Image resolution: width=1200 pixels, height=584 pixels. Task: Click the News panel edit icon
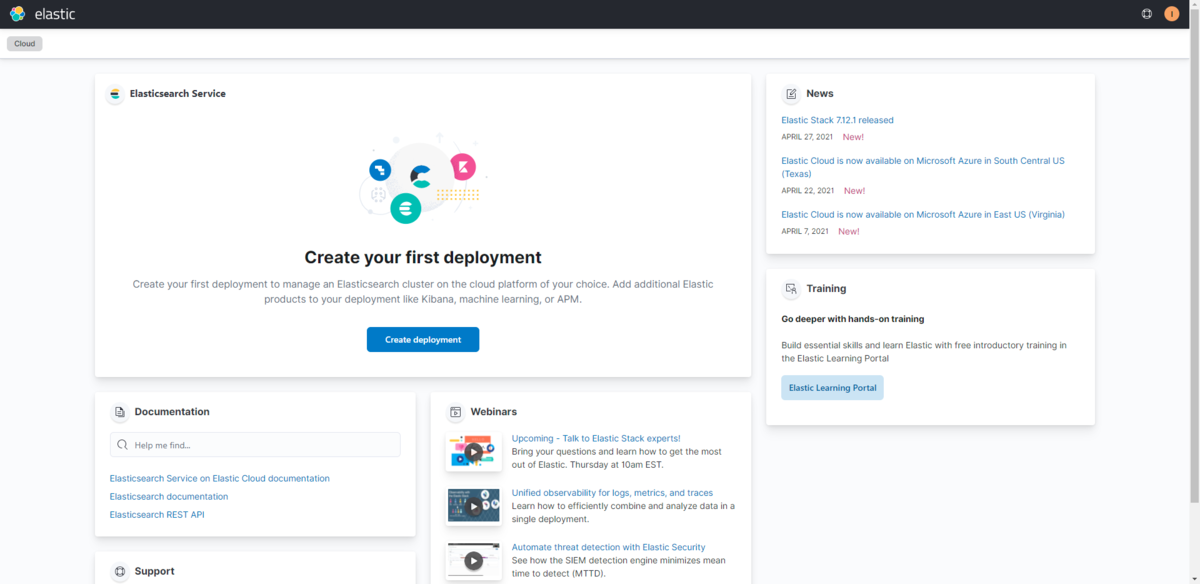pos(791,94)
